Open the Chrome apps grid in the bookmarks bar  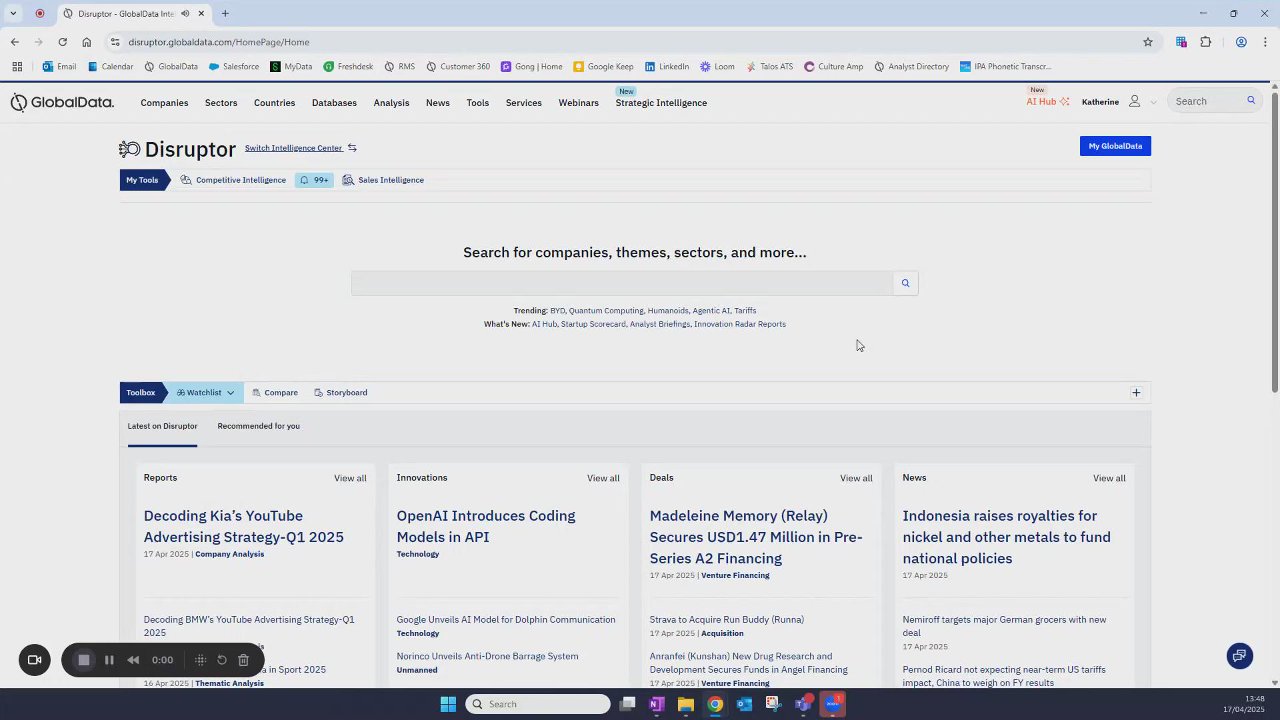click(17, 67)
